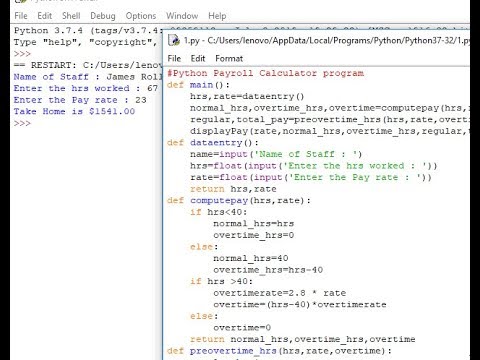Viewport: 480px width, 360px height.
Task: Click the 'def computepay(hrs,rate):' line
Action: click(238, 201)
